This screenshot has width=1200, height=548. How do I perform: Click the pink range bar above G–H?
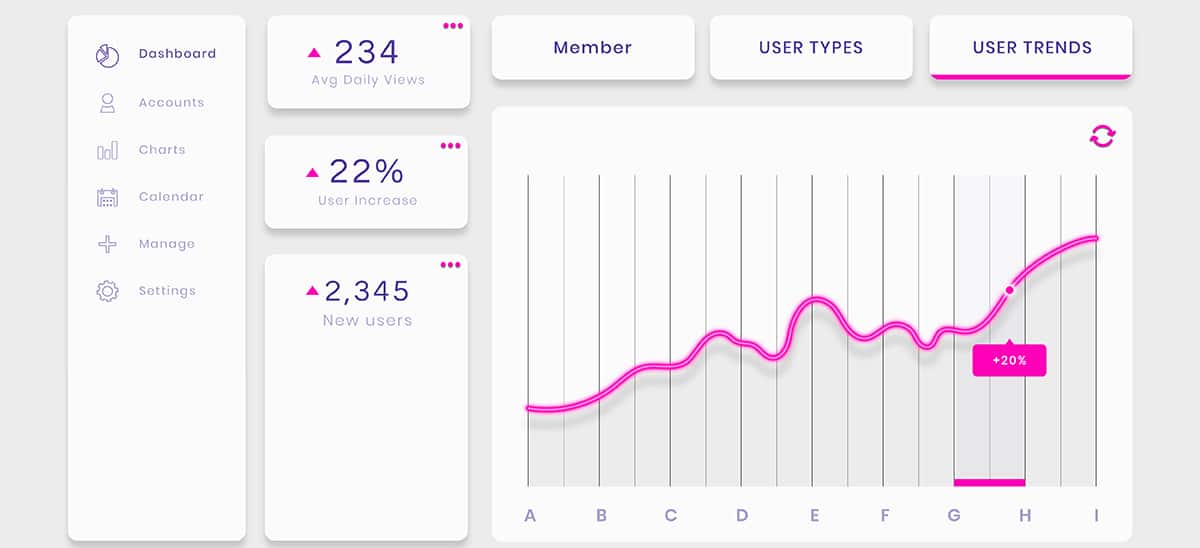989,483
